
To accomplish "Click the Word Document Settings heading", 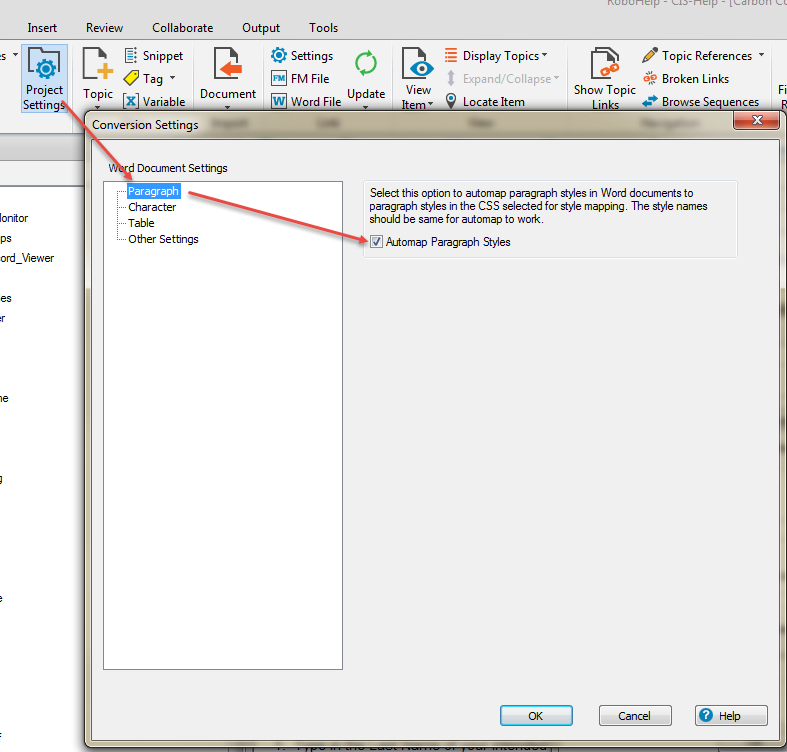I will [x=168, y=168].
